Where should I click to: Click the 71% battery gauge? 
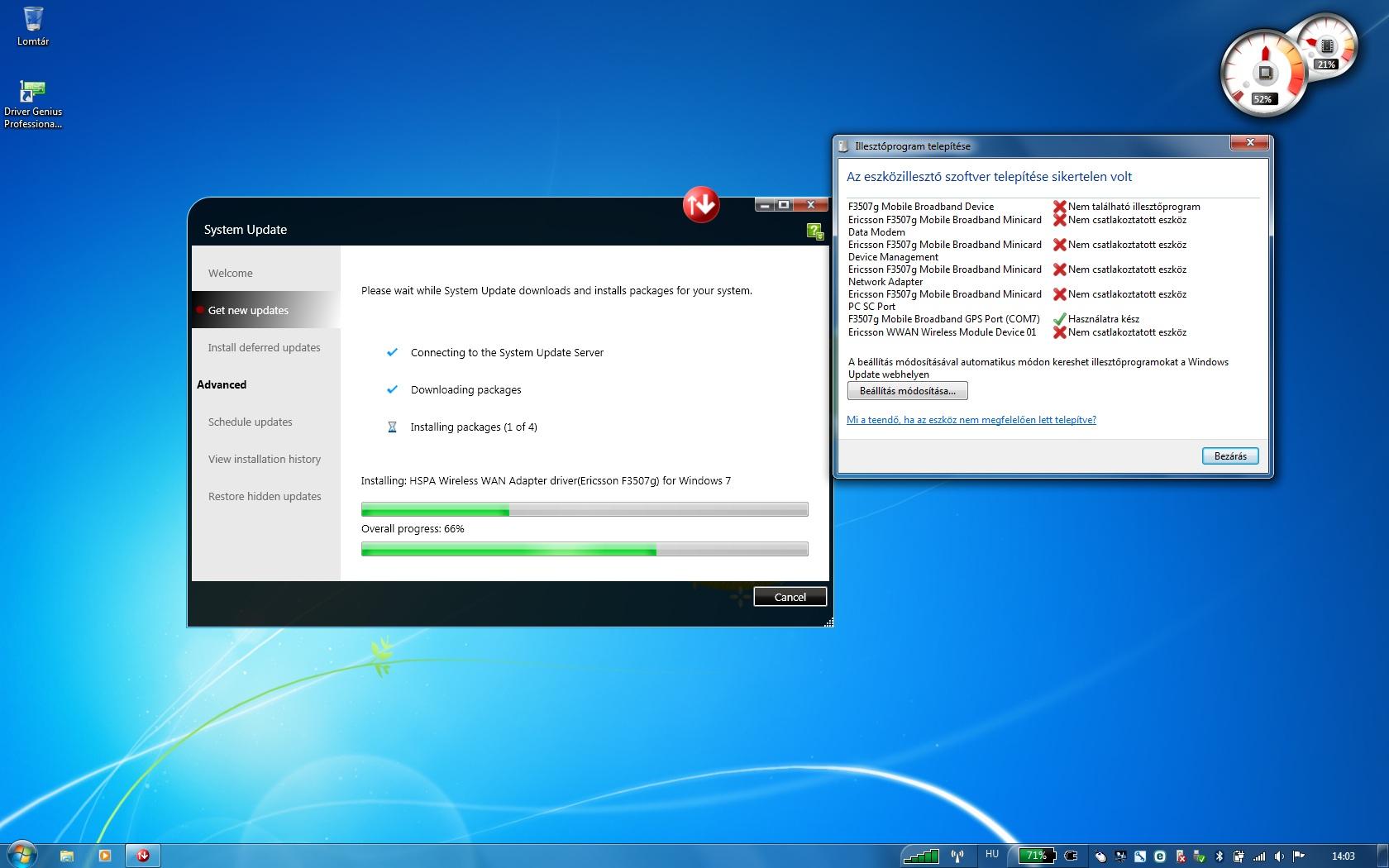pyautogui.click(x=1038, y=856)
